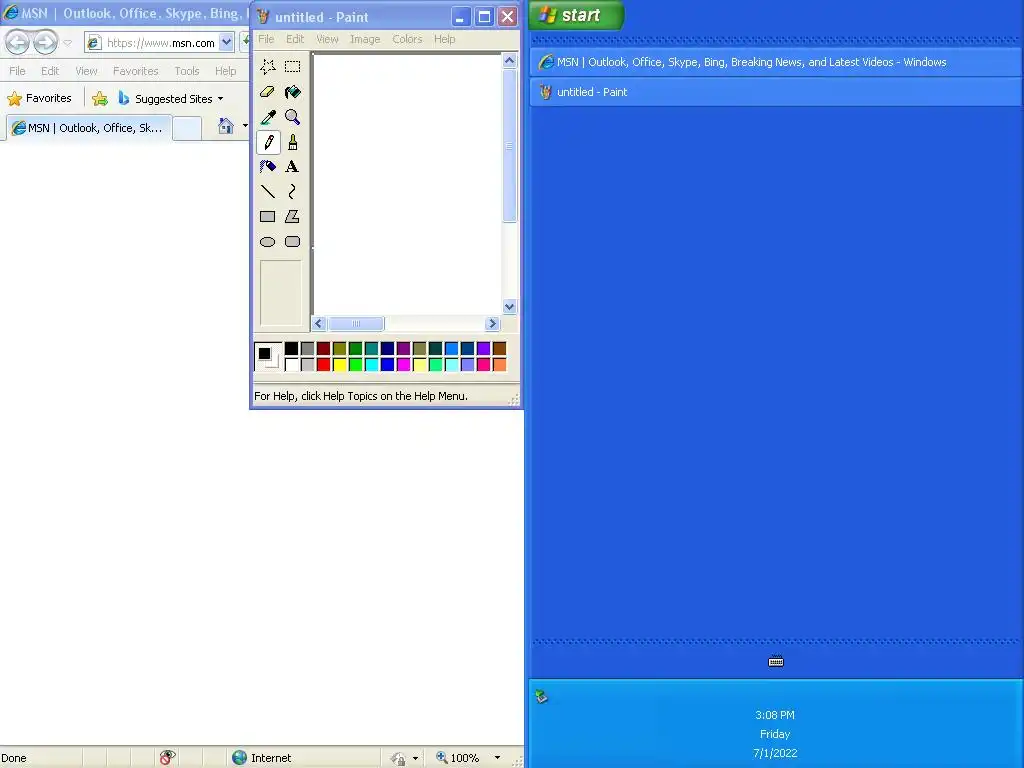This screenshot has width=1024, height=768.
Task: Pick the yellow color swatch in palette
Action: click(340, 364)
